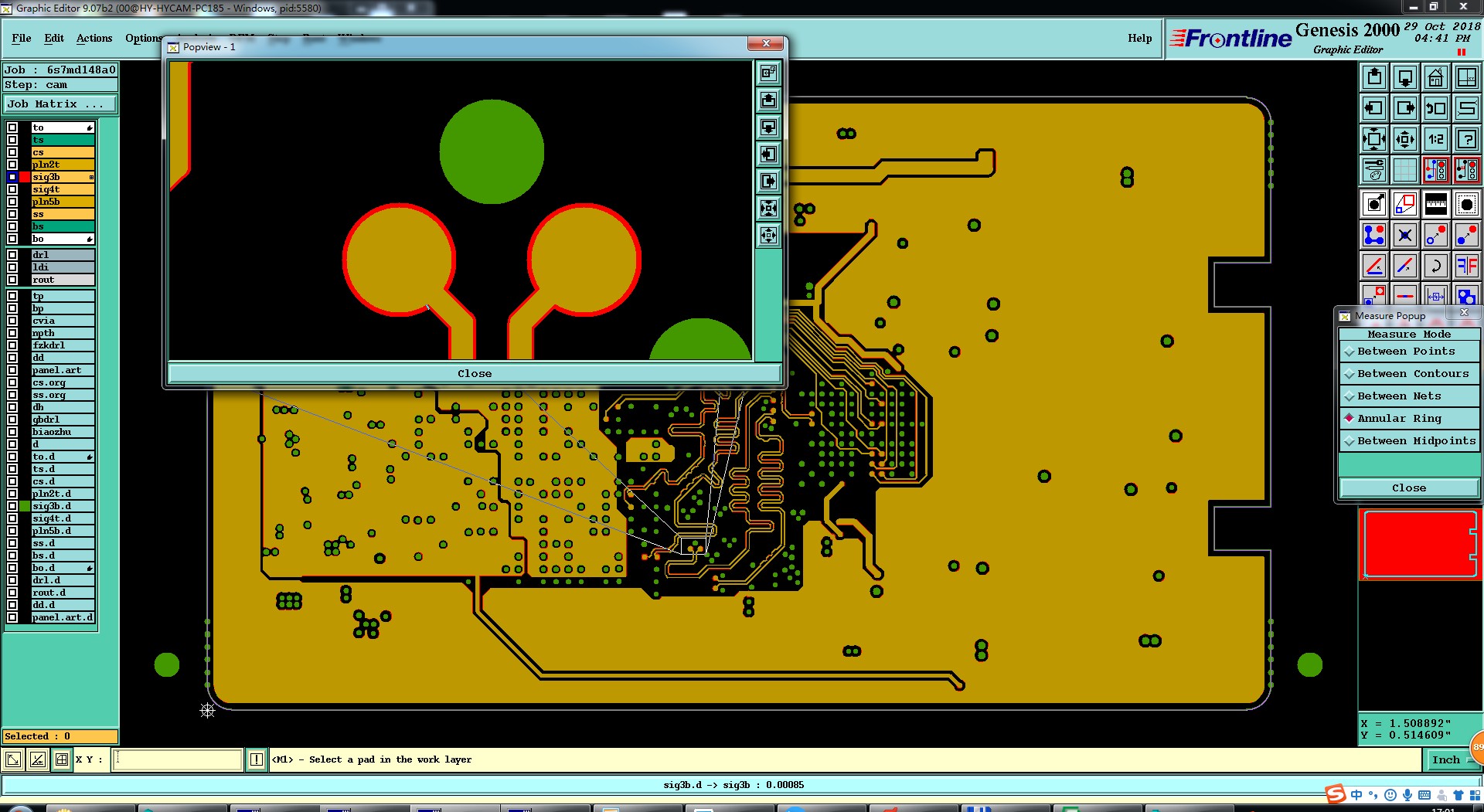Click the pan left icon in right toolbar

(1374, 108)
